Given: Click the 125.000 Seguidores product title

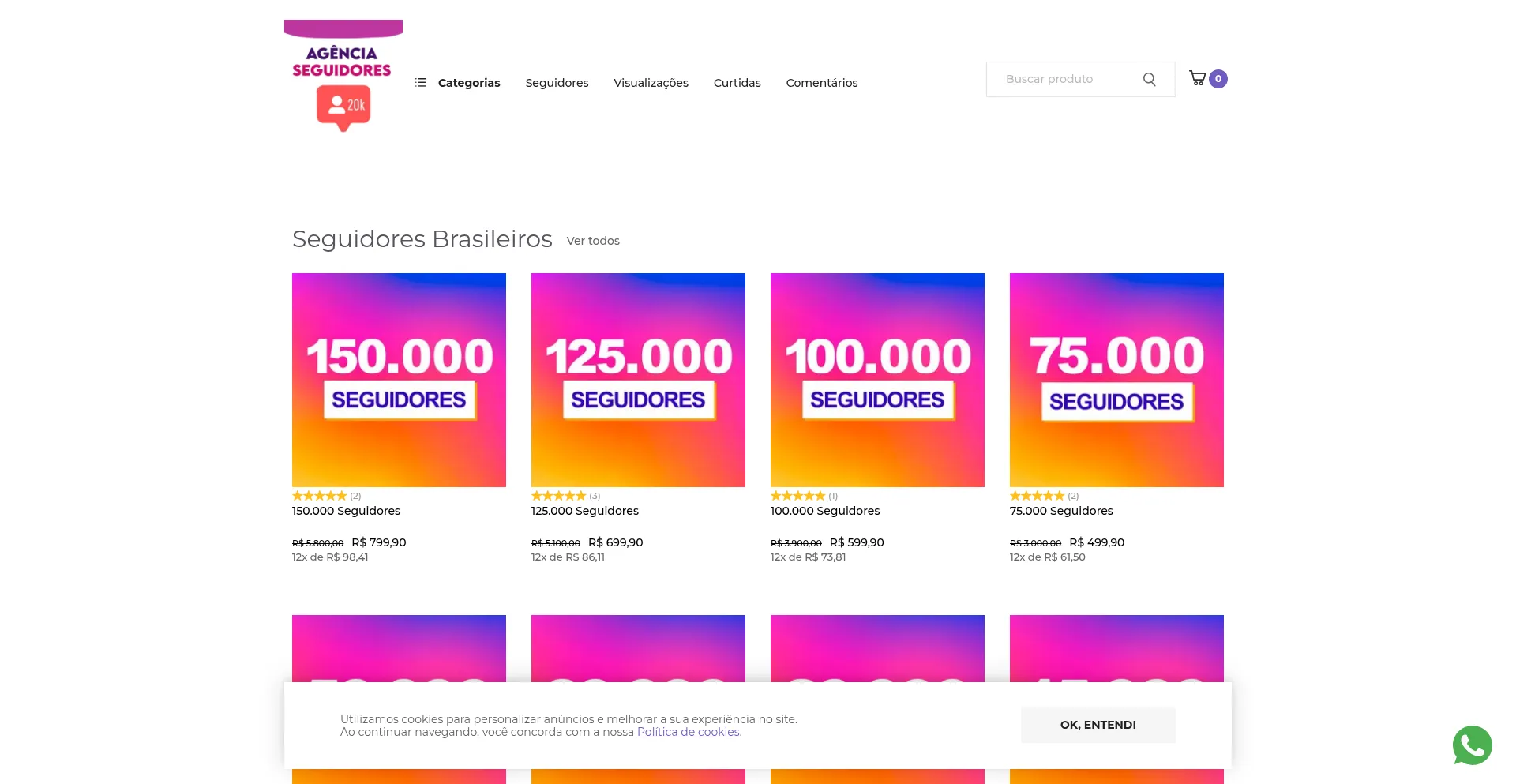Looking at the screenshot, I should pos(585,511).
